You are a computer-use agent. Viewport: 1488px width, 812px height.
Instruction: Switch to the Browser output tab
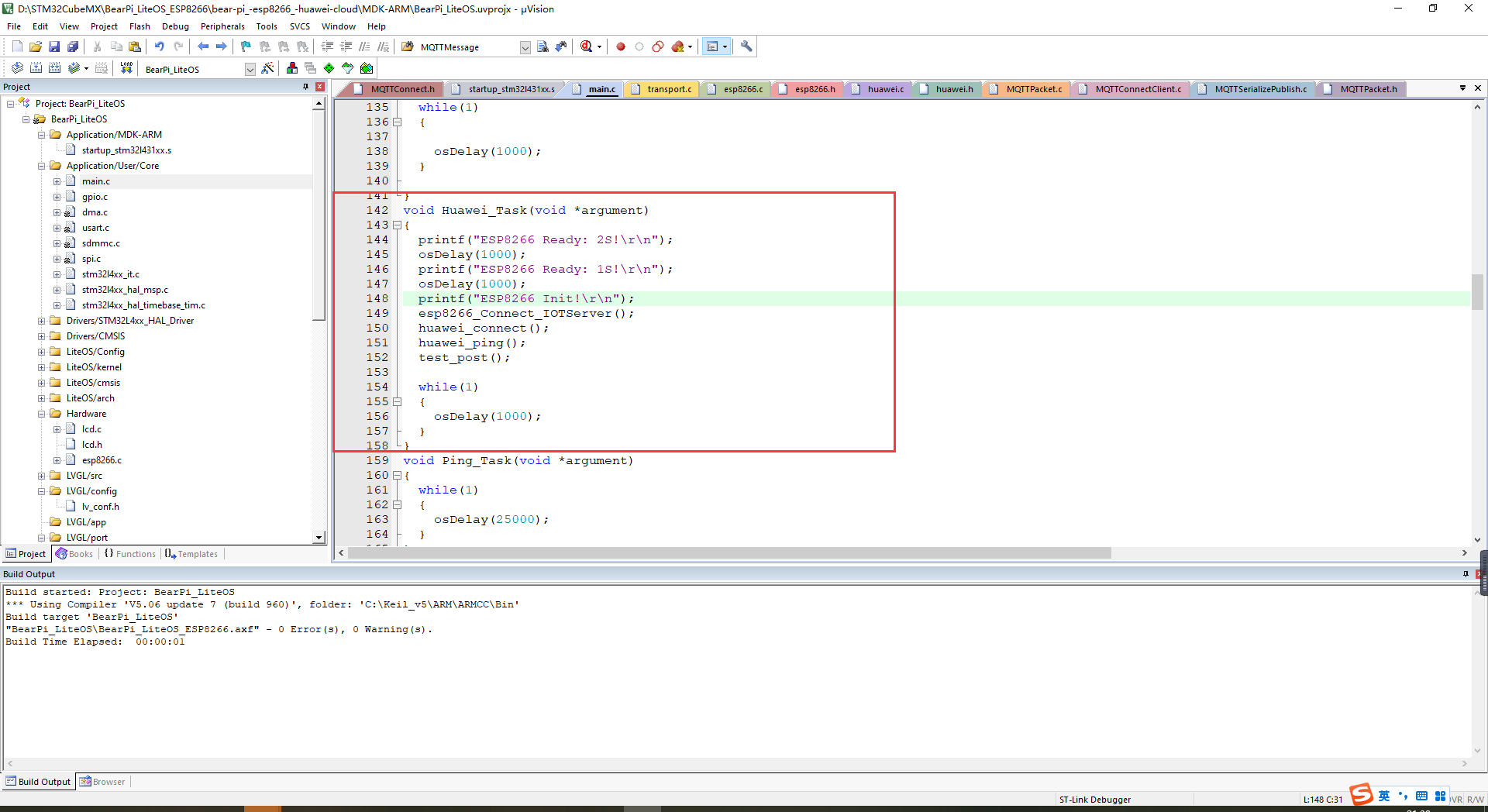tap(102, 782)
